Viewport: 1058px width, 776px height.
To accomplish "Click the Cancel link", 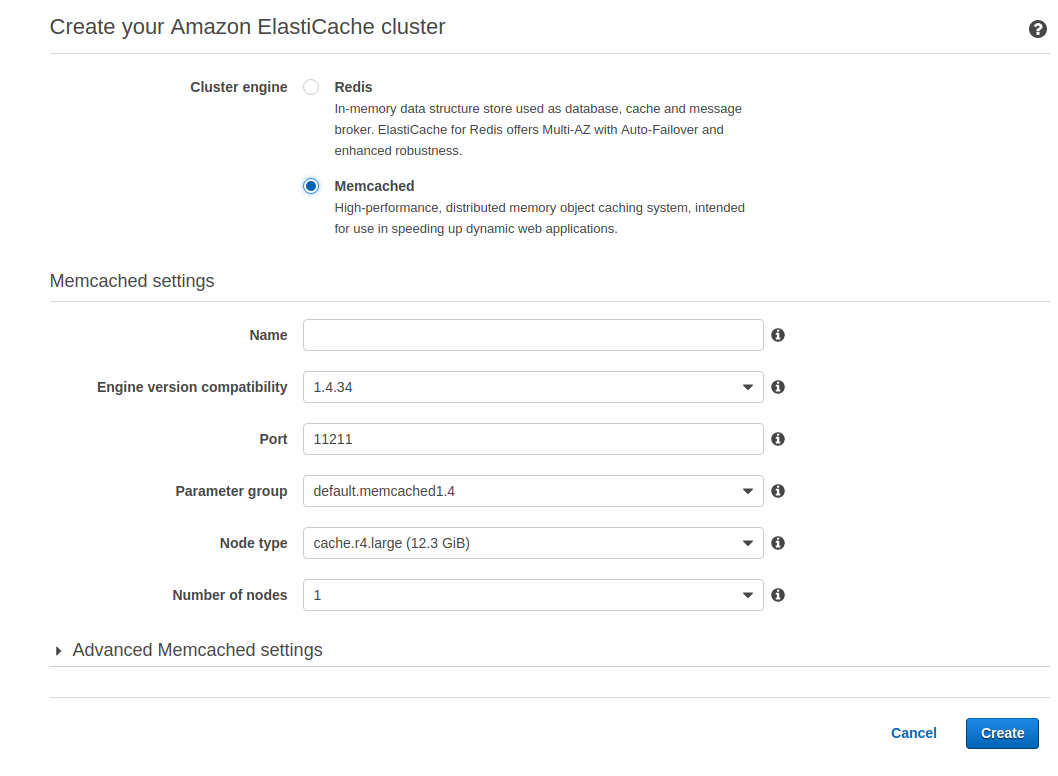I will point(913,733).
